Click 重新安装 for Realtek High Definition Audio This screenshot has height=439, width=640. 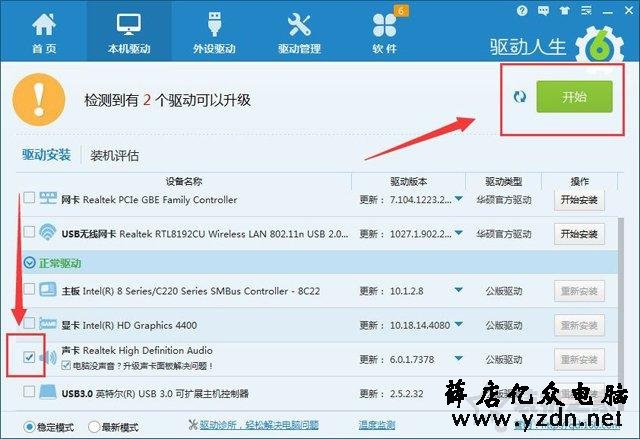coord(579,360)
